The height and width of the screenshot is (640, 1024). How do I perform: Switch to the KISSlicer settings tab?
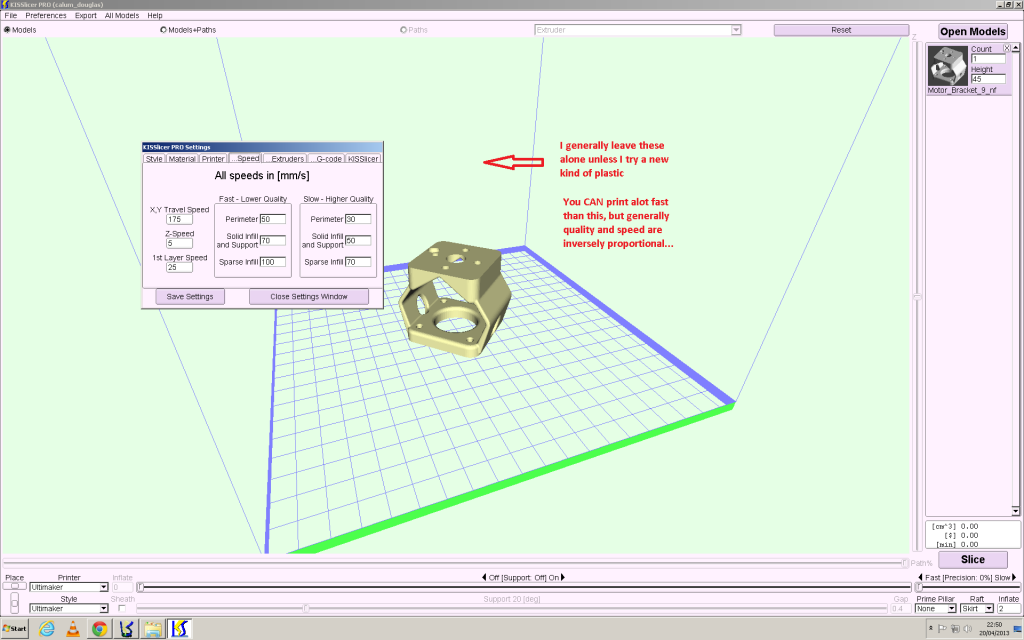(363, 159)
